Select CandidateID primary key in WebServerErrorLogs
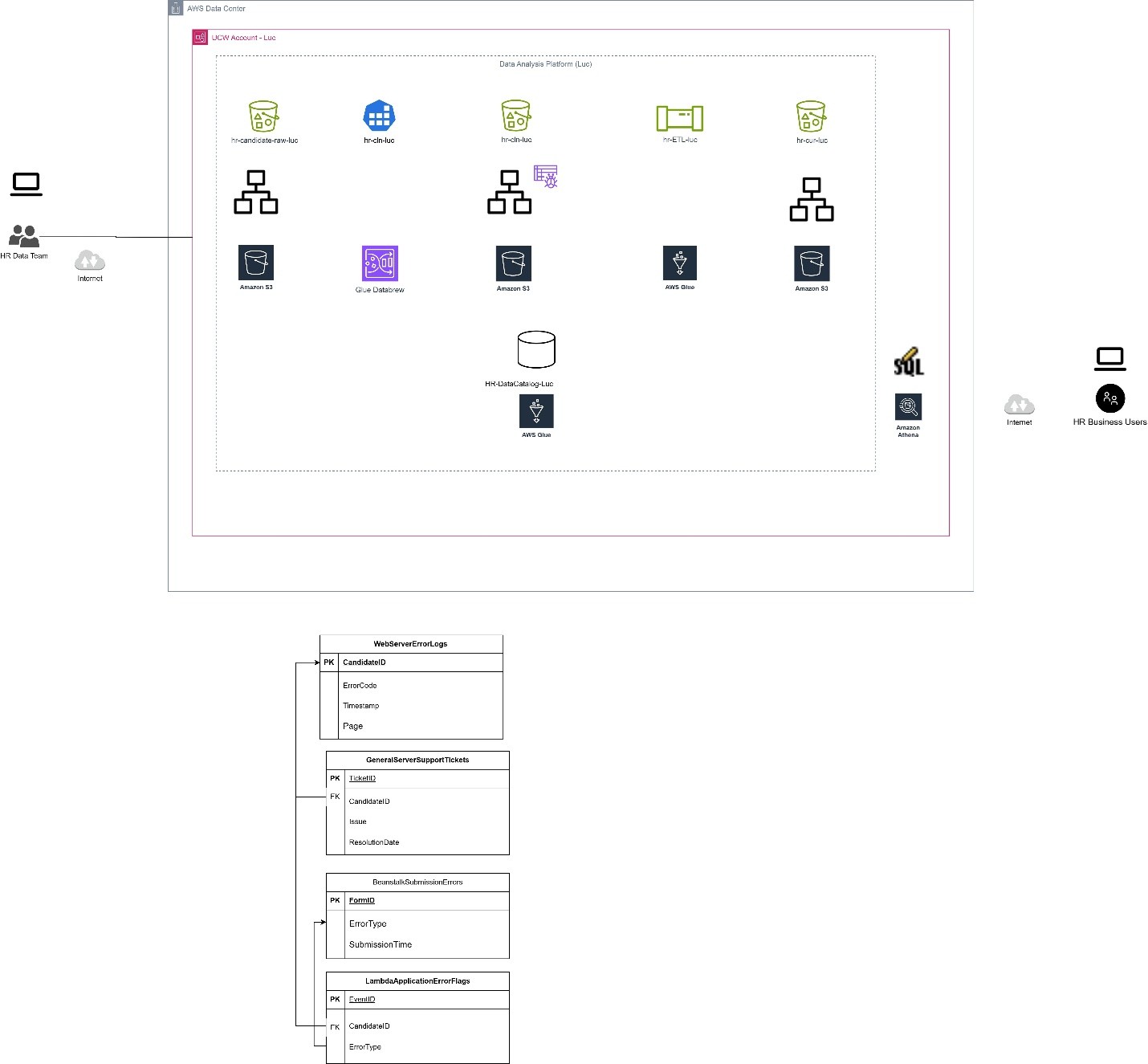 point(364,662)
